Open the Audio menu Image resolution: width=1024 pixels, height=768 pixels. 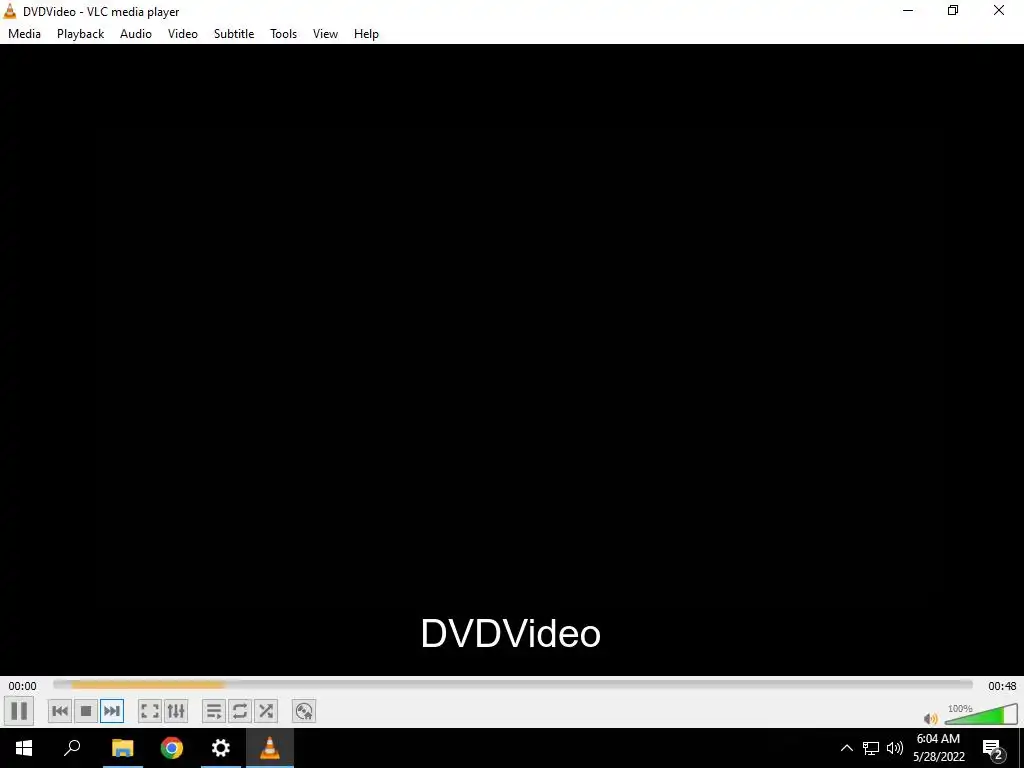pyautogui.click(x=136, y=34)
